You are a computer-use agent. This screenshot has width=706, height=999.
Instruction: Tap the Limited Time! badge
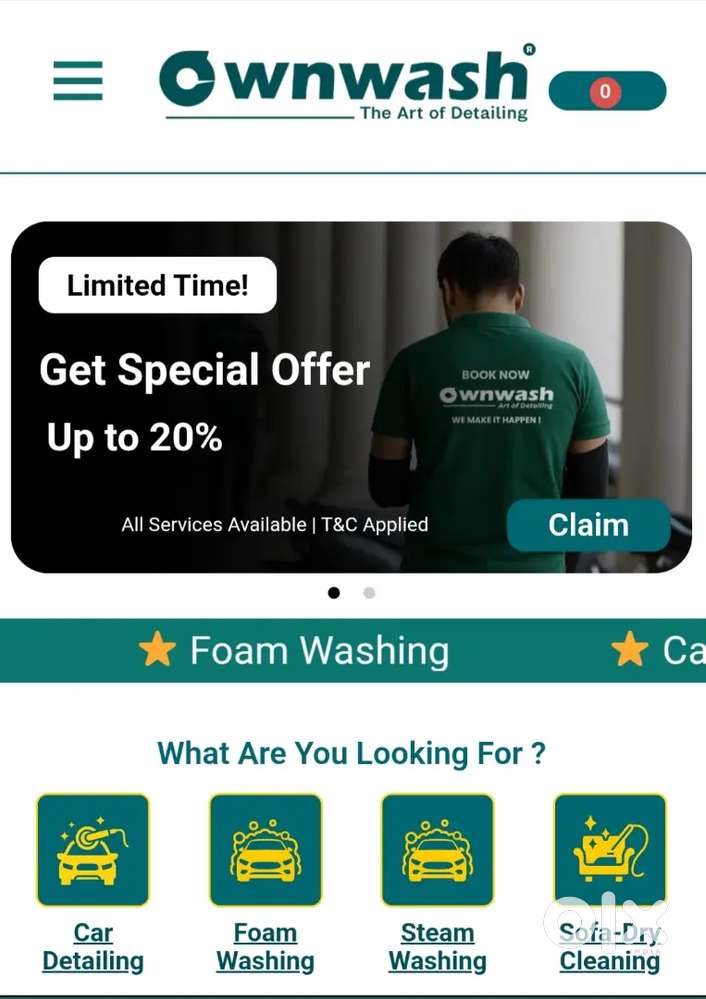point(158,285)
